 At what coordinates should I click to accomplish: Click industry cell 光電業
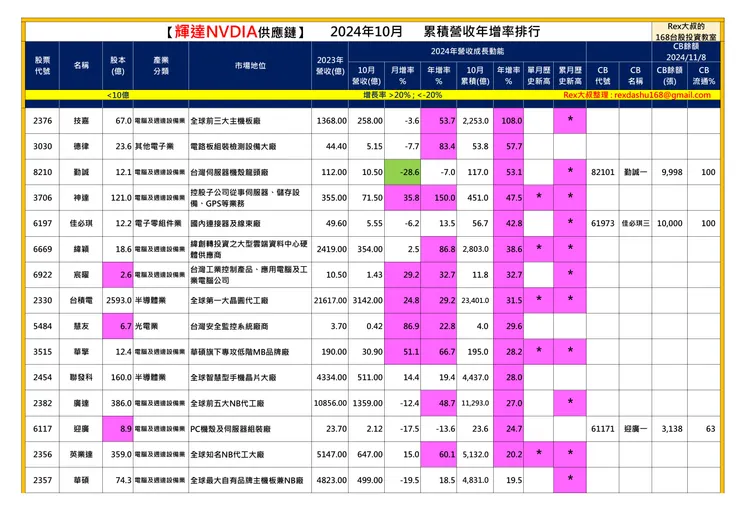pos(161,326)
